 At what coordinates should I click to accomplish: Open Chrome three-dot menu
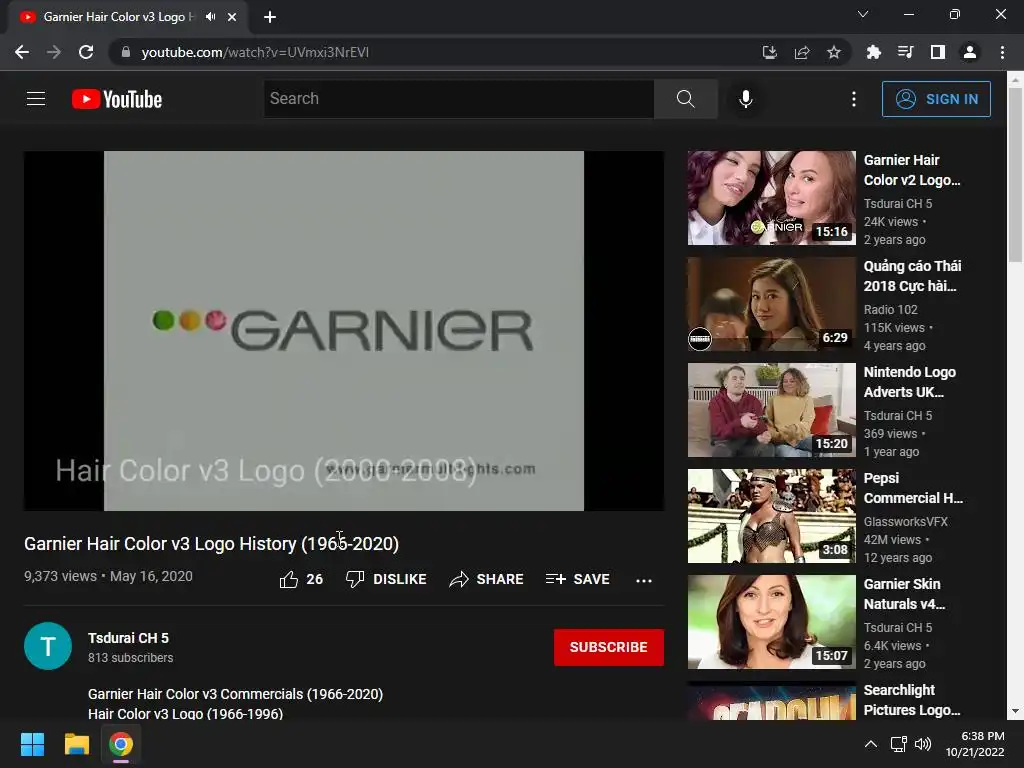[1002, 52]
